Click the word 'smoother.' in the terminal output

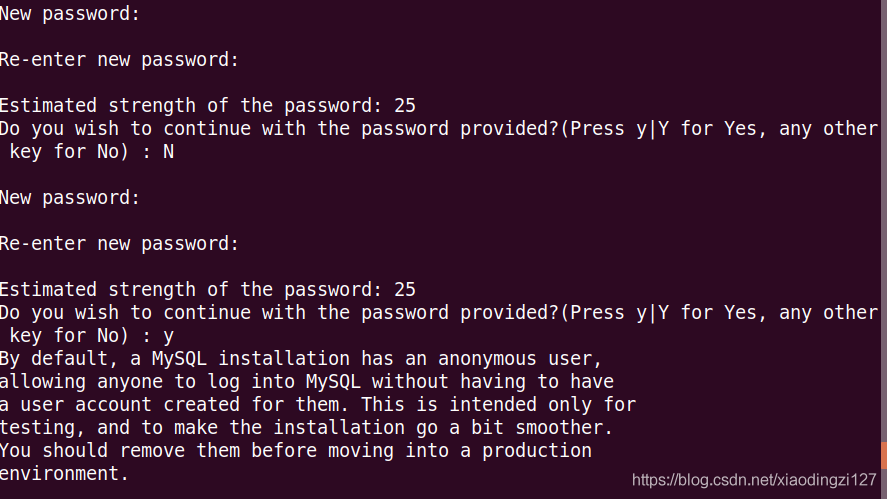point(564,428)
